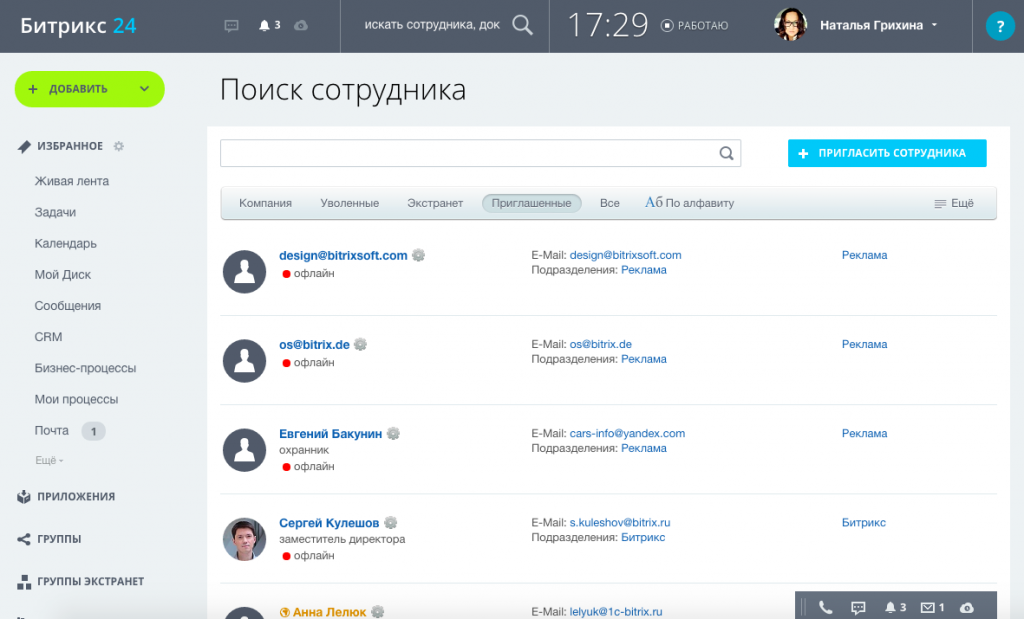The width and height of the screenshot is (1024, 619).
Task: Open chat icon in bottom bar
Action: point(858,607)
